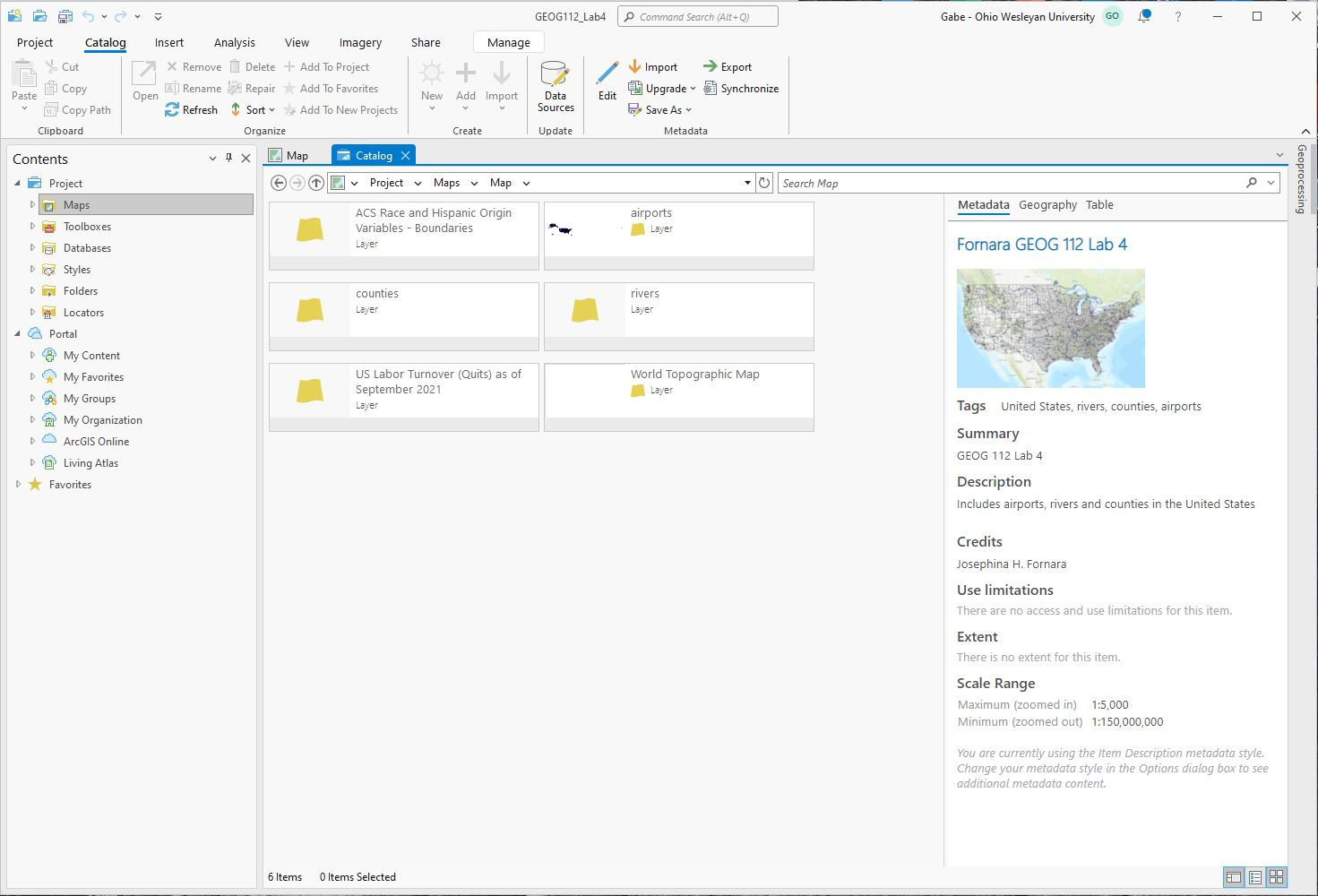Switch to the Project ribbon tab
The image size is (1318, 896).
coord(34,42)
